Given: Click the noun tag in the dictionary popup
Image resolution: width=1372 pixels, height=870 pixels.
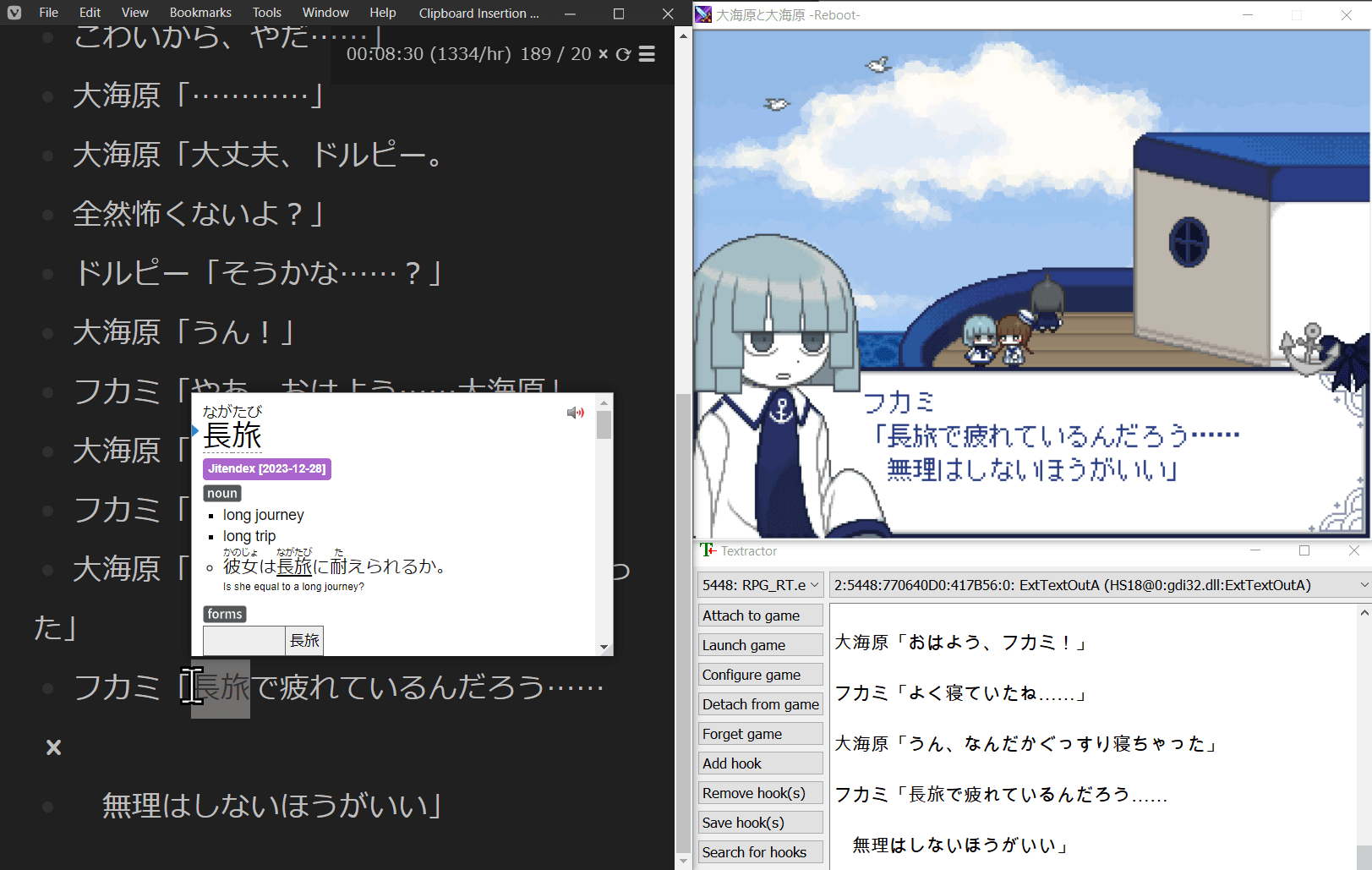Looking at the screenshot, I should (x=221, y=493).
